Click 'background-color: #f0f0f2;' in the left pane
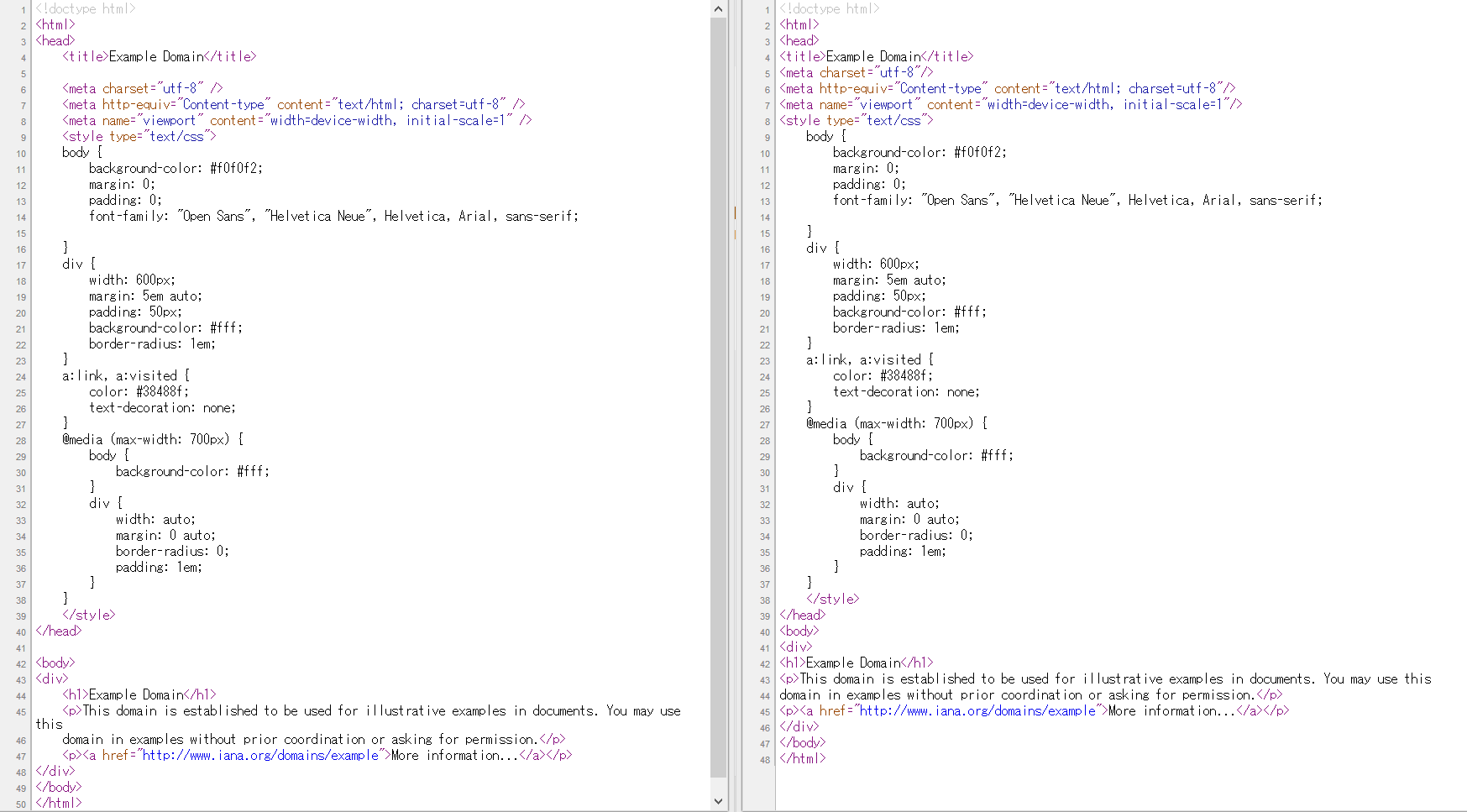 (176, 169)
